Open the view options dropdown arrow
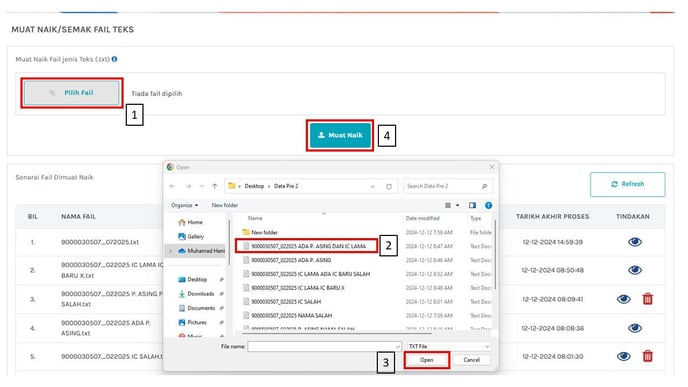Viewport: 688px width, 387px height. 457,205
